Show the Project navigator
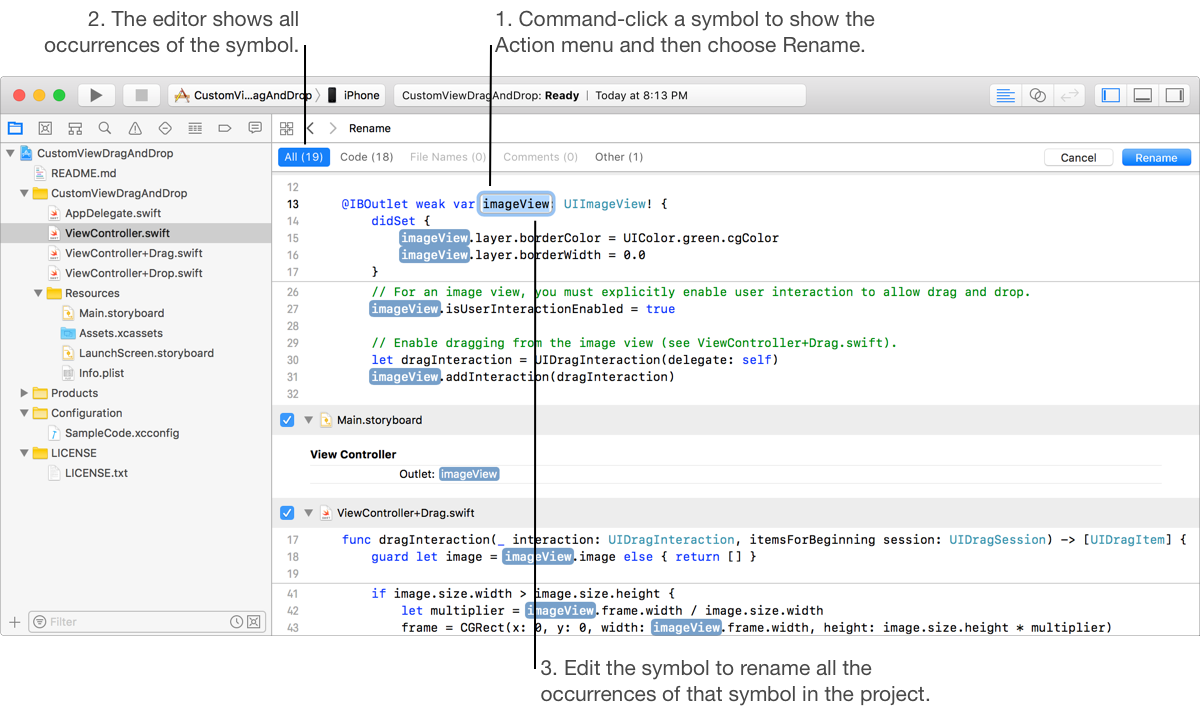 coord(15,128)
